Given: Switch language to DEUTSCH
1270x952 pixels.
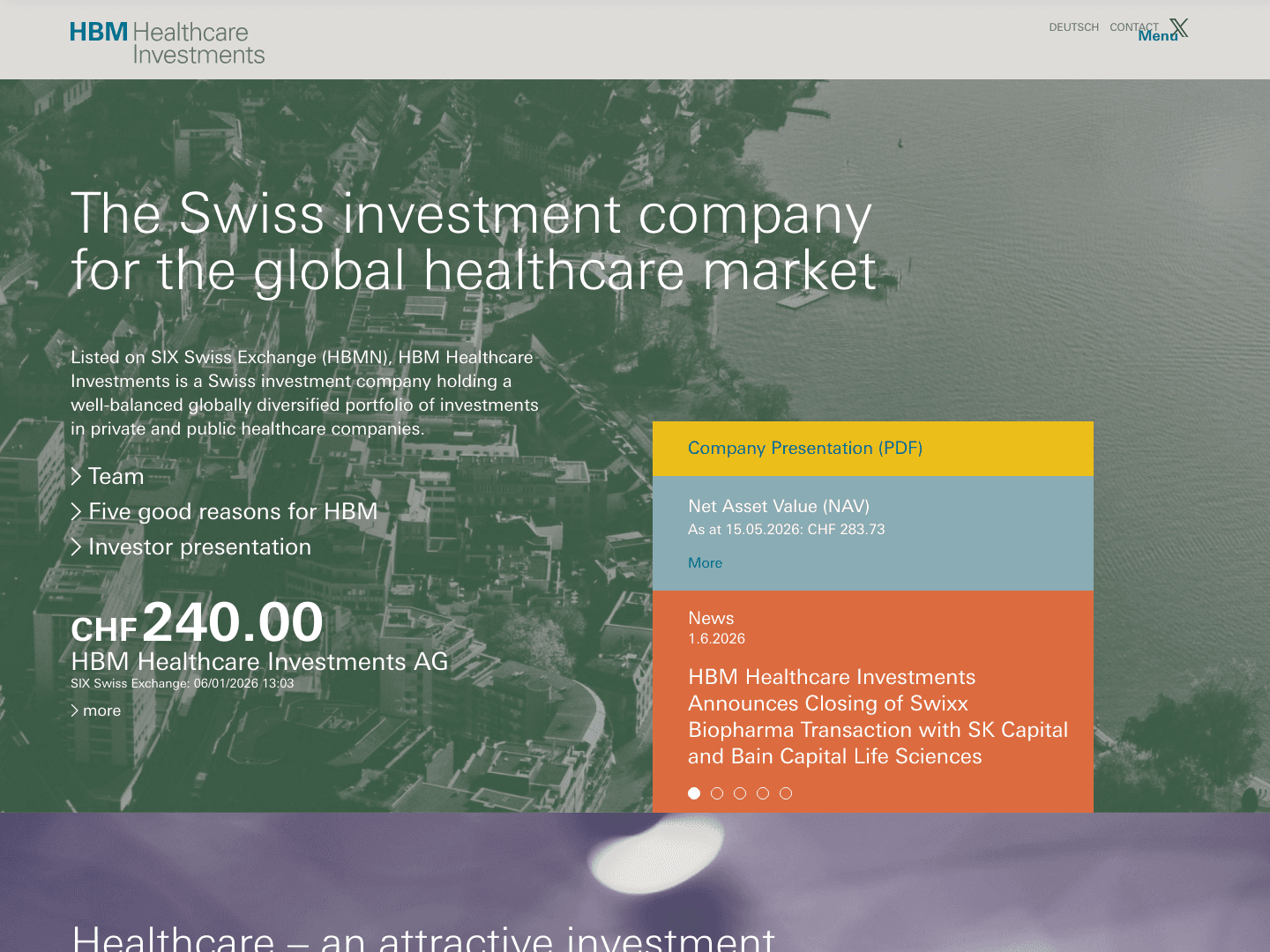Looking at the screenshot, I should point(1073,27).
